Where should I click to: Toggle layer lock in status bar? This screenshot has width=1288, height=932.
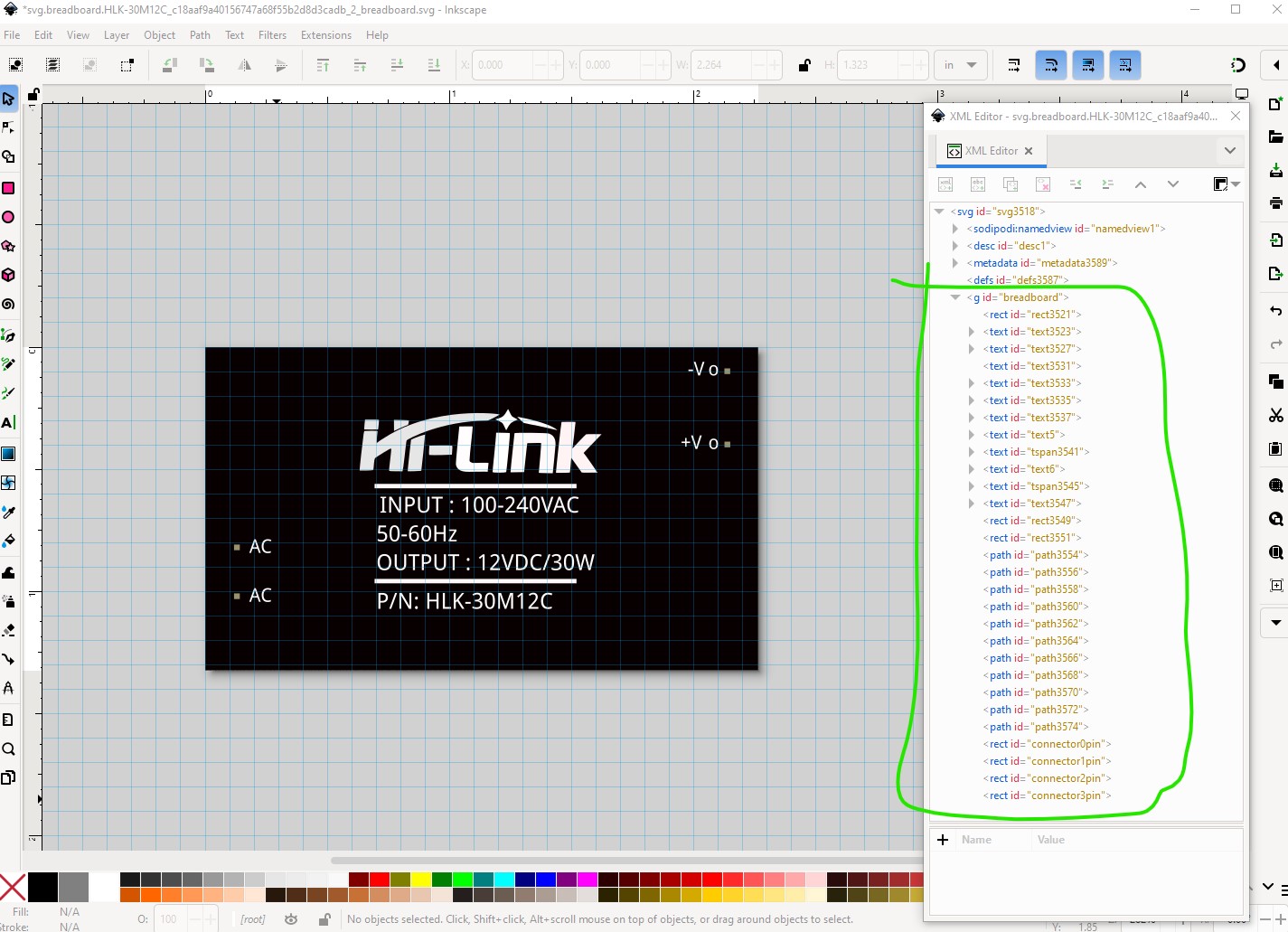coord(324,919)
